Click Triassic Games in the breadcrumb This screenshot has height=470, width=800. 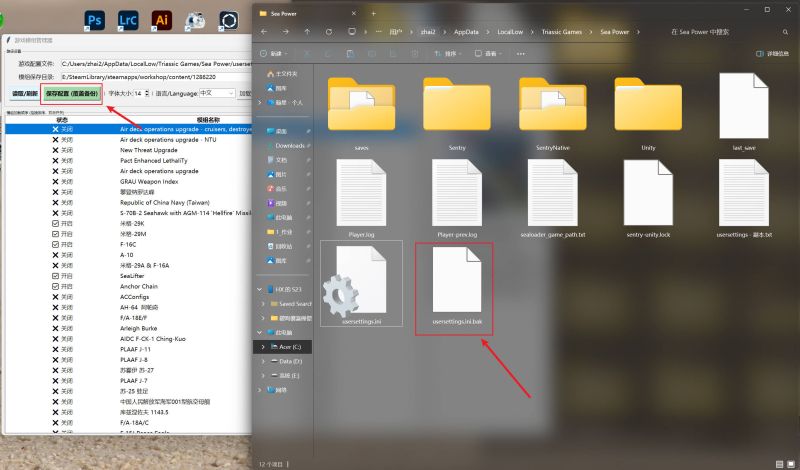pos(561,32)
